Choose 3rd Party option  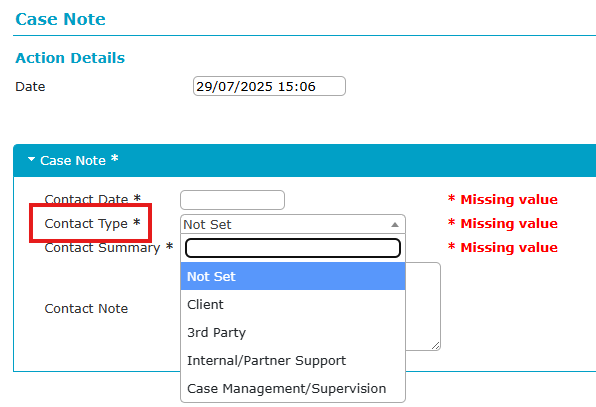(293, 333)
